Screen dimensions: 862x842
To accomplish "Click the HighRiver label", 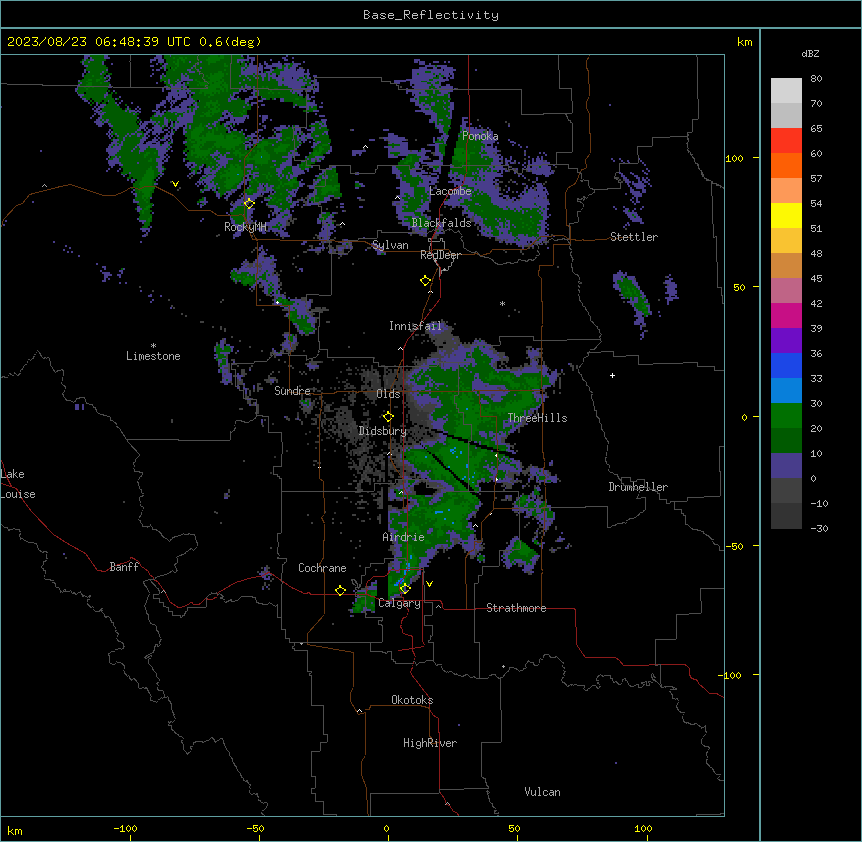I will coord(430,743).
